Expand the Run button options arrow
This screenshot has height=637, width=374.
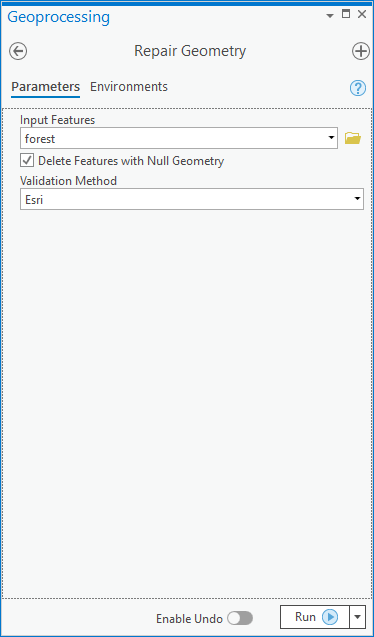point(357,617)
